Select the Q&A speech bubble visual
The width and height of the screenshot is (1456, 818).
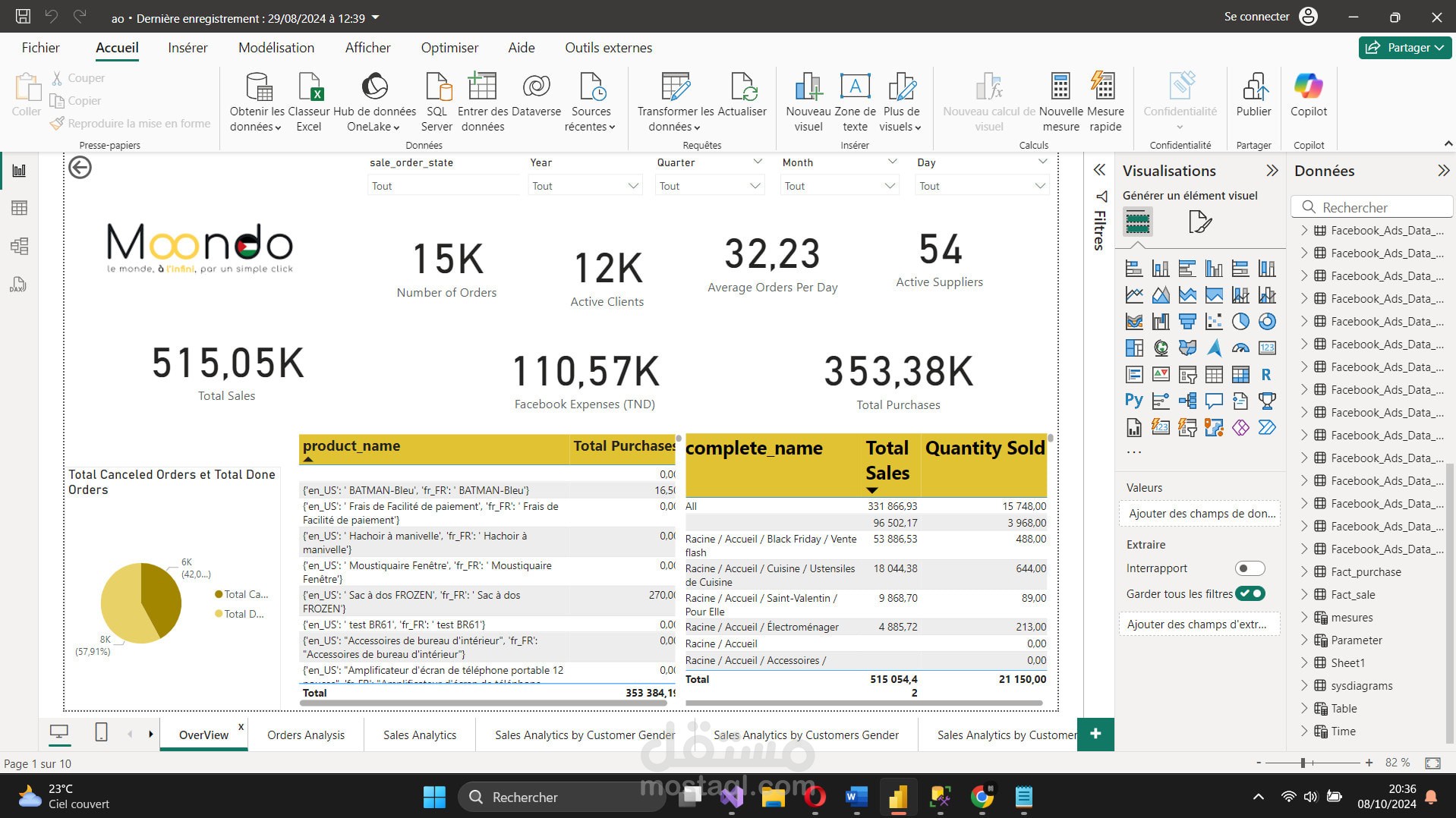(x=1214, y=401)
